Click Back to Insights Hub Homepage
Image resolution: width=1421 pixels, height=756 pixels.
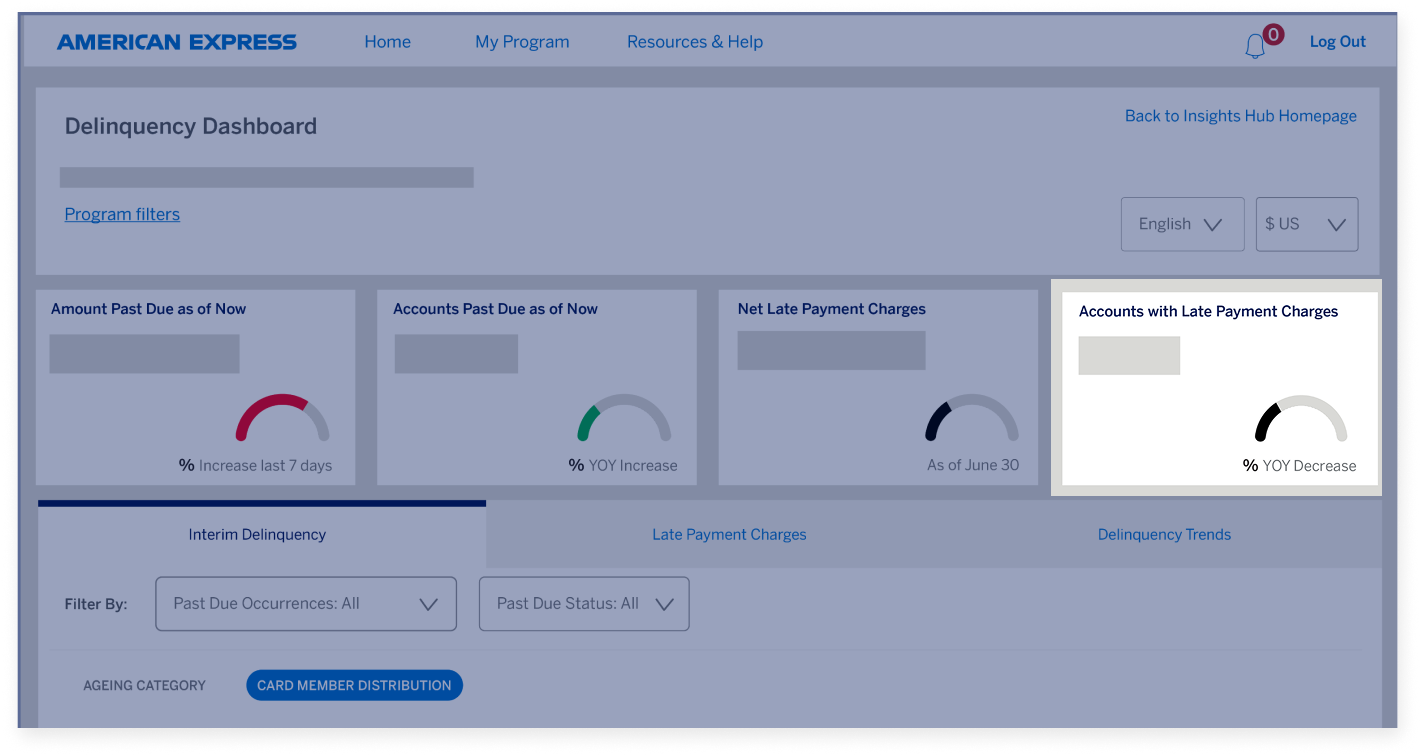[1240, 116]
